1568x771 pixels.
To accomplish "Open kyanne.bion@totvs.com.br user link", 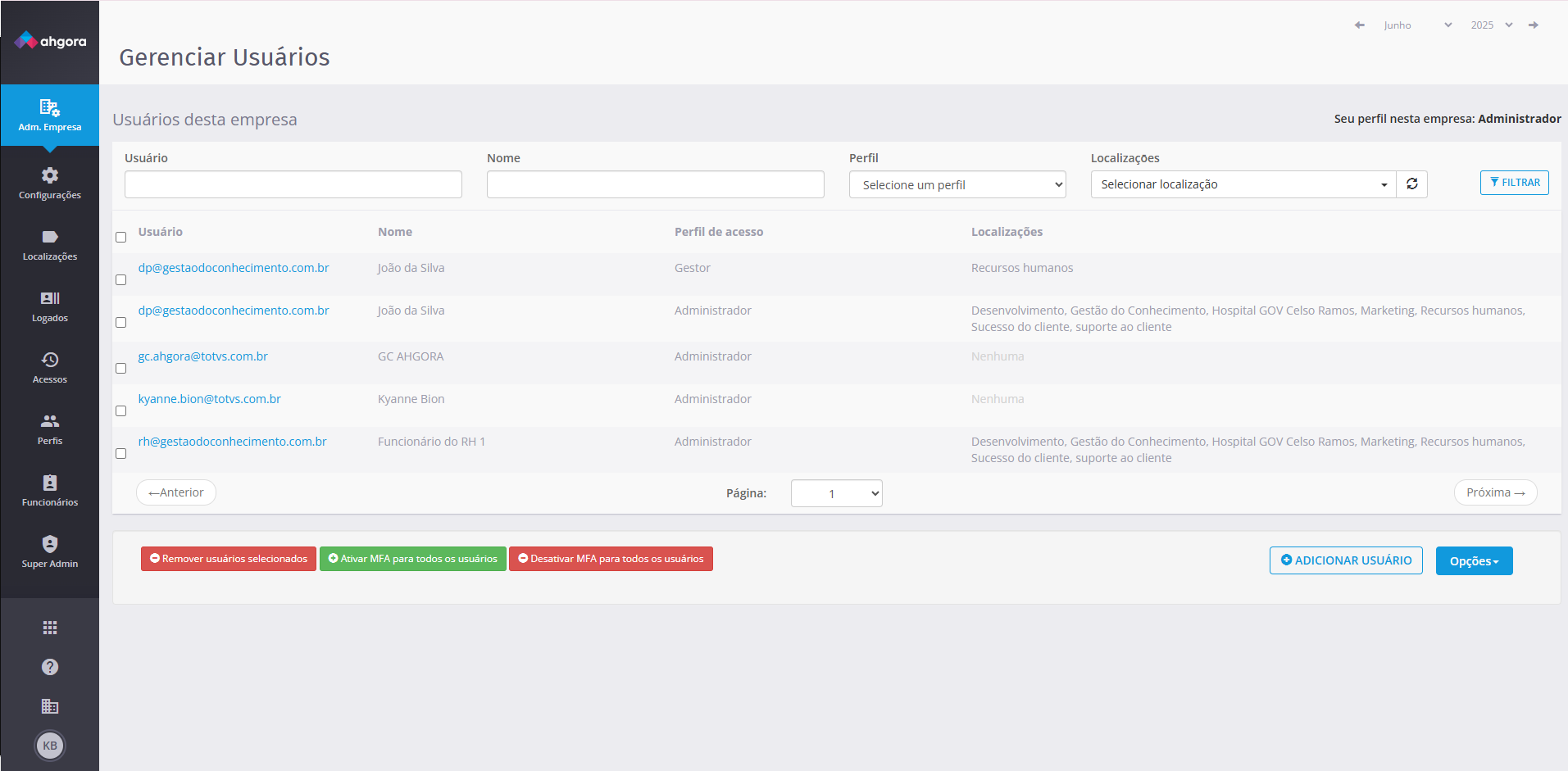I will (210, 399).
